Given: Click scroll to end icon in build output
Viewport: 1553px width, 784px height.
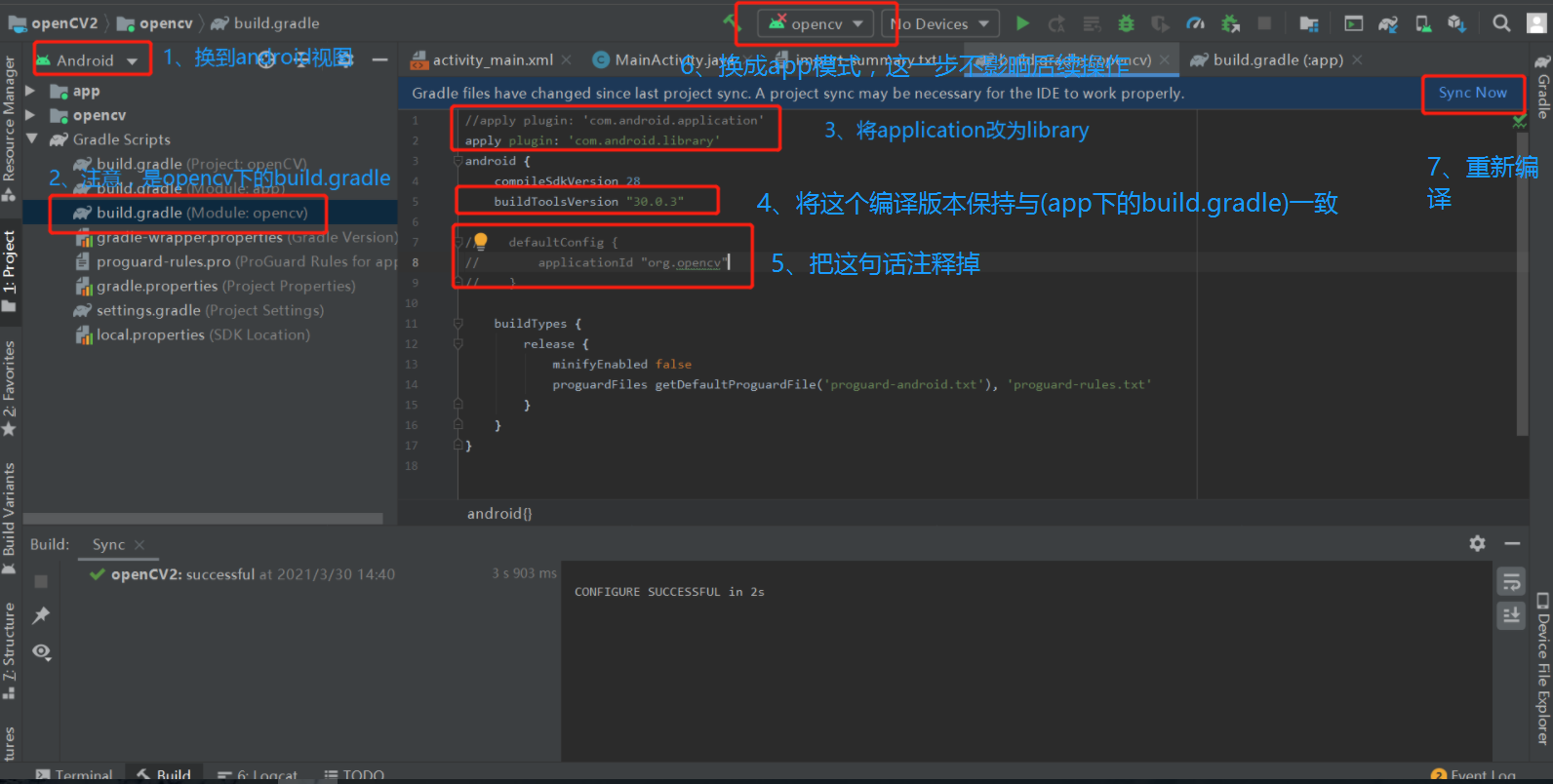Looking at the screenshot, I should pyautogui.click(x=1511, y=615).
